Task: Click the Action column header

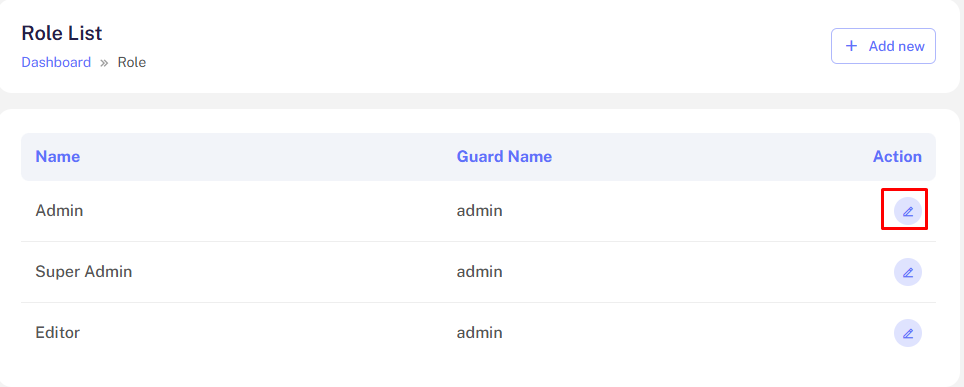Action: 897,157
